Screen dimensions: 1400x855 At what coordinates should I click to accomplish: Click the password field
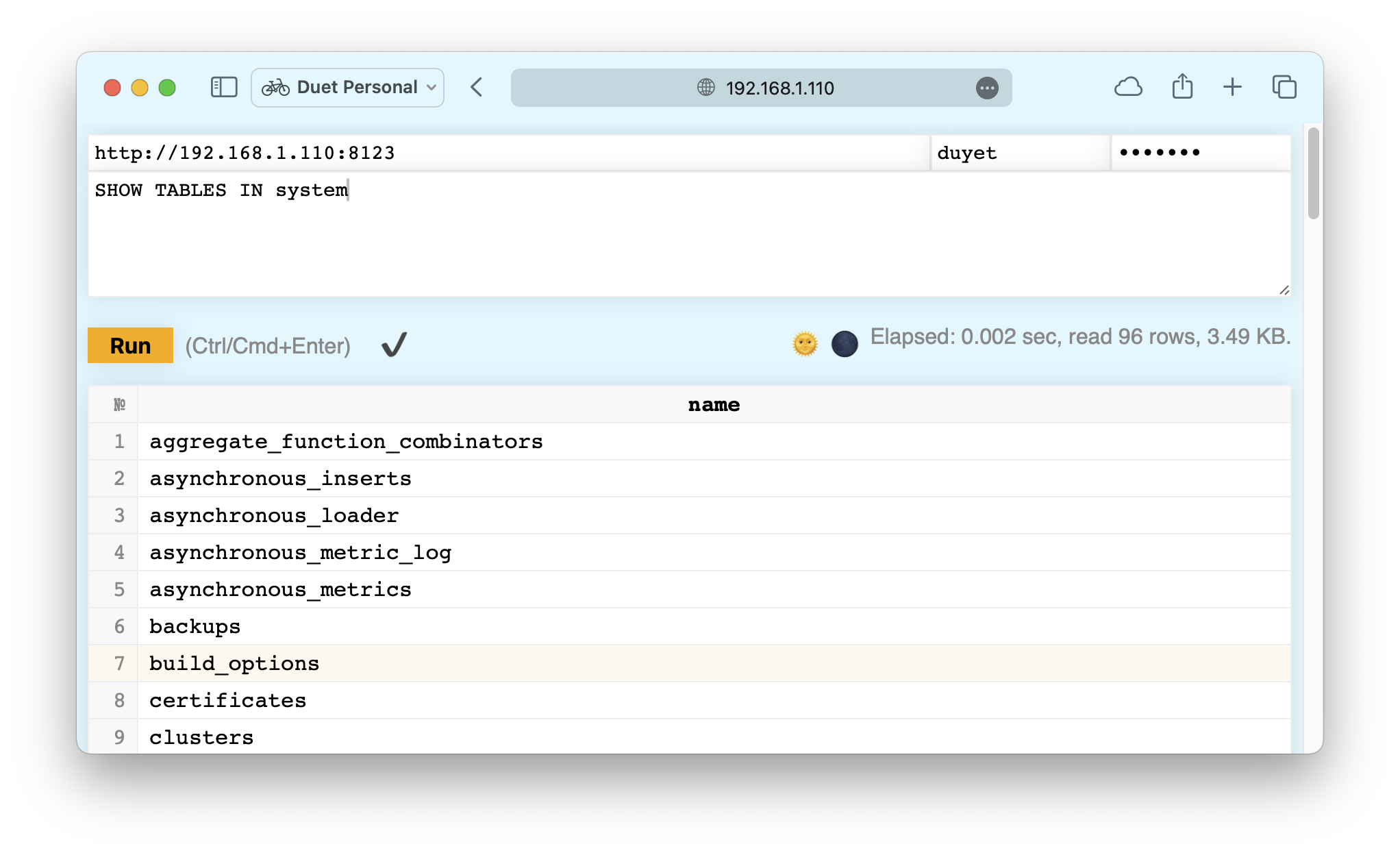click(1200, 153)
